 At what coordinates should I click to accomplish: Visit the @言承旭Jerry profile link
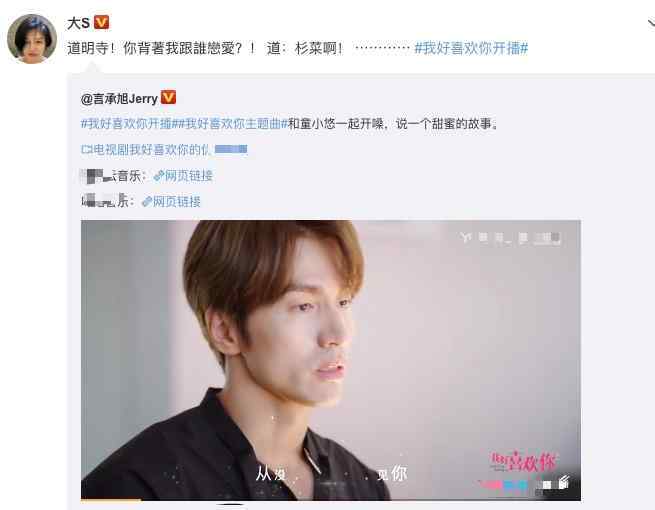point(119,99)
